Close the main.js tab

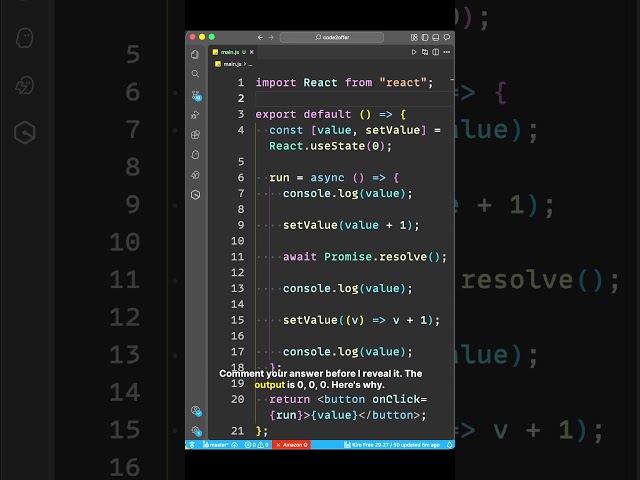pos(252,52)
